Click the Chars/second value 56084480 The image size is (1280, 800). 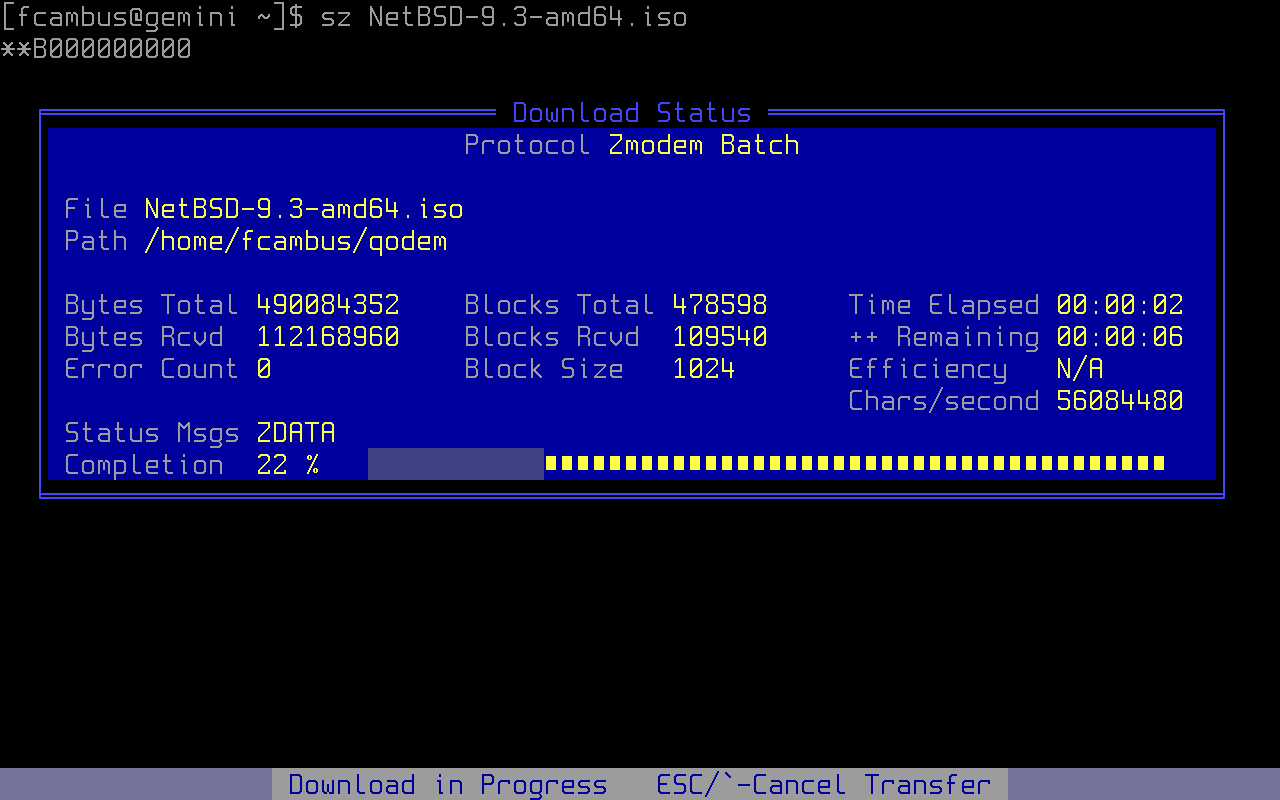tap(1120, 401)
